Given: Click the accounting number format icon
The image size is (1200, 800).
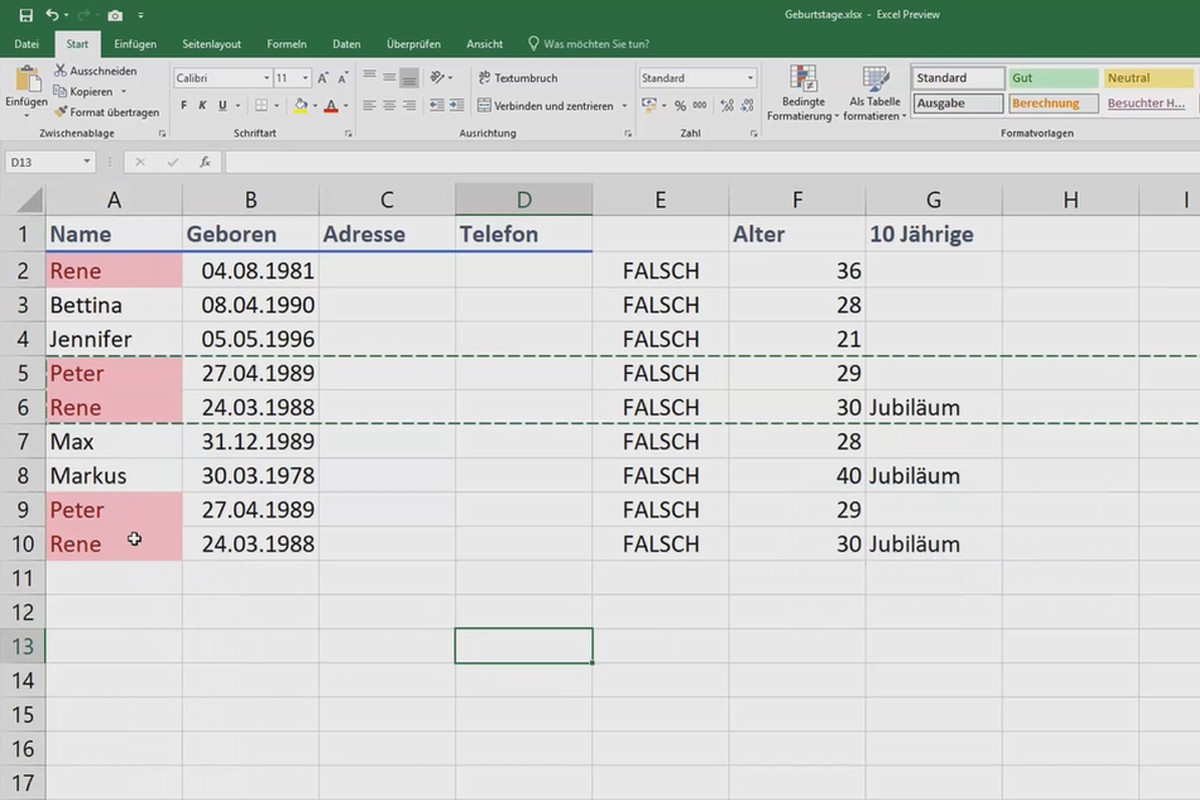Looking at the screenshot, I should tap(648, 105).
